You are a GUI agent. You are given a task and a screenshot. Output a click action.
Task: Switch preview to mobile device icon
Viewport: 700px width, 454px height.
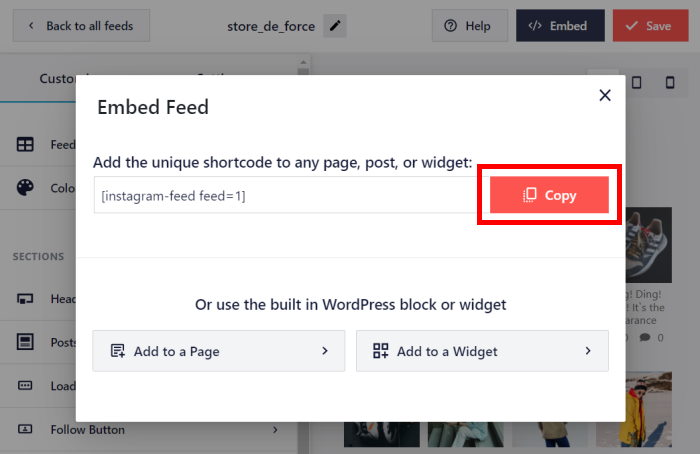(x=669, y=82)
